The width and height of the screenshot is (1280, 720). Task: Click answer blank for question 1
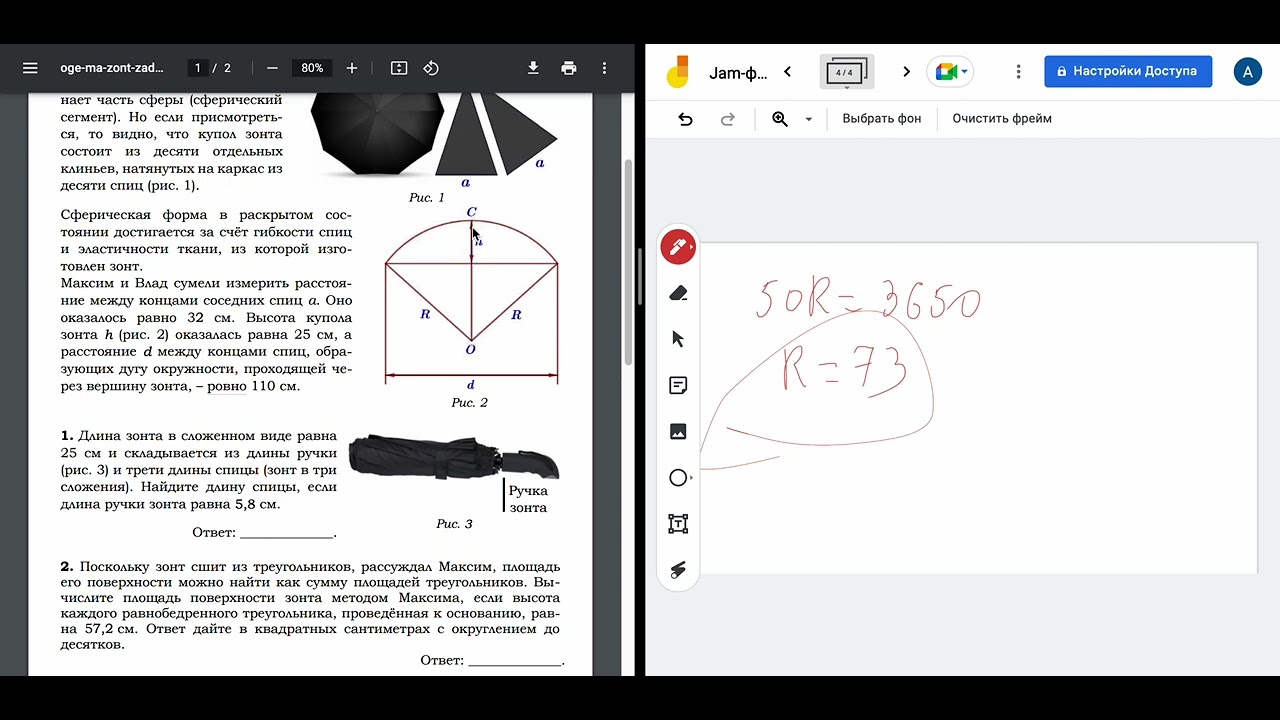pos(287,534)
